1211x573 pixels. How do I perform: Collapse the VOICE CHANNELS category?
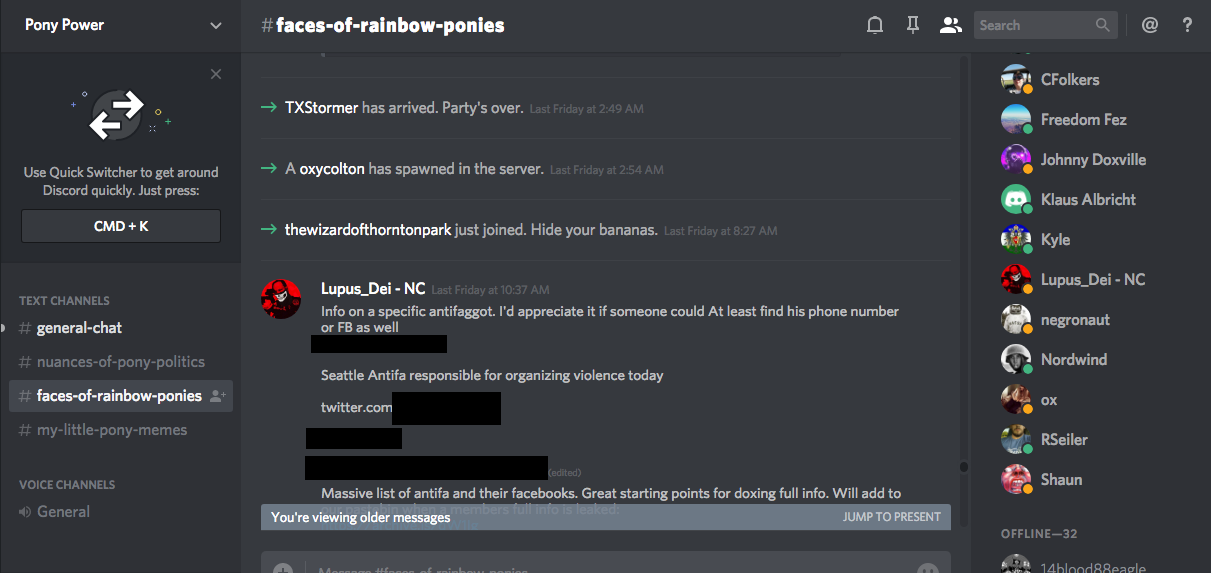pos(67,484)
